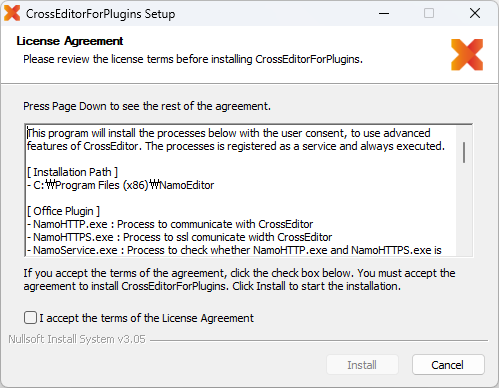499x388 pixels.
Task: Click the license text scrollbar thumb
Action: (464, 152)
